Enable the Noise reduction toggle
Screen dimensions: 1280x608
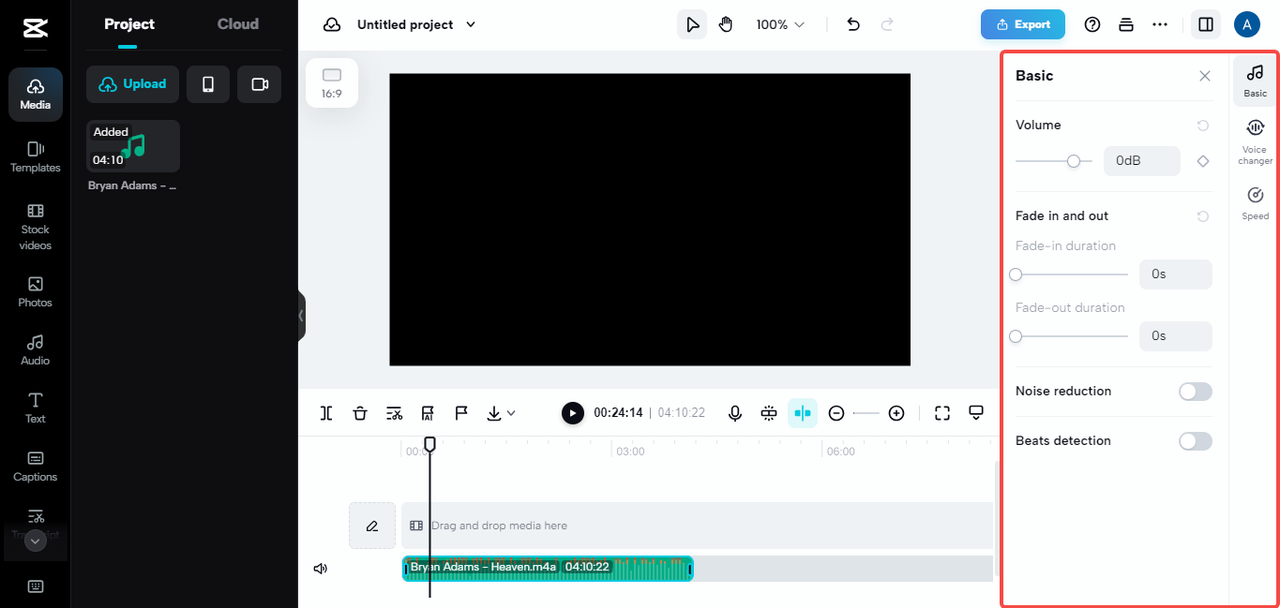pyautogui.click(x=1195, y=391)
